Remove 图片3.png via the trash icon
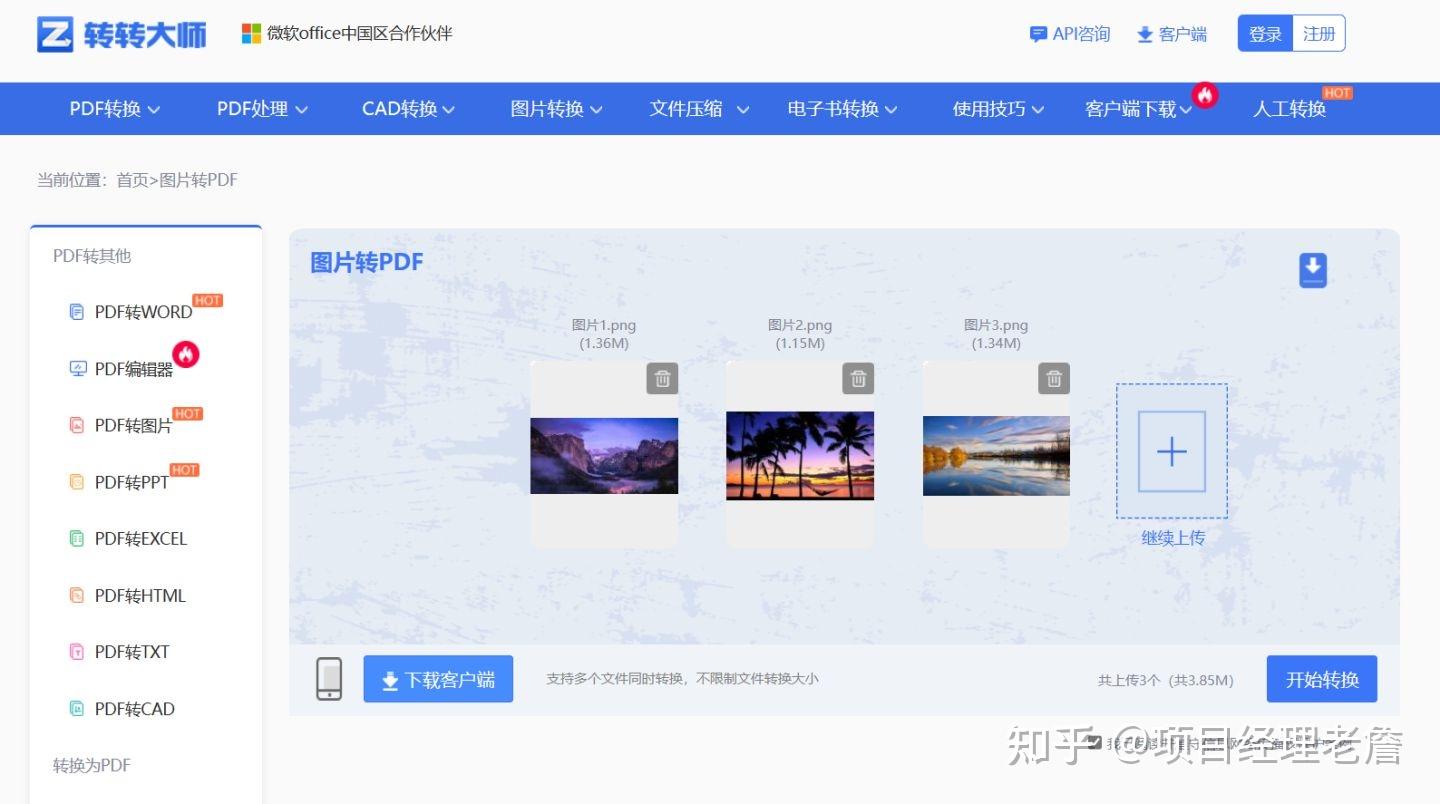Viewport: 1440px width, 804px height. (1053, 378)
